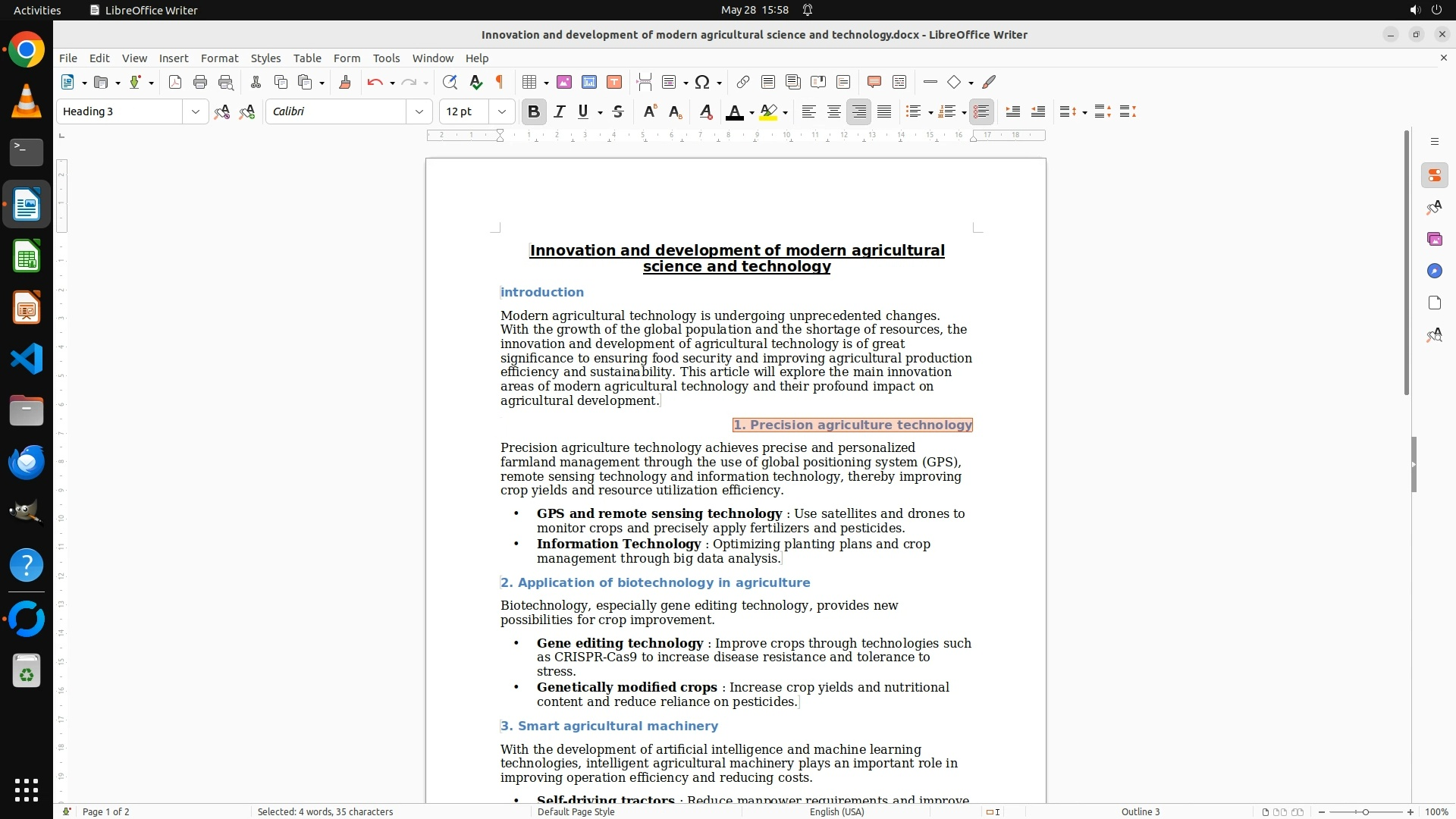Click the zoom slider in status bar
This screenshot has height=819, width=1456.
[1365, 811]
